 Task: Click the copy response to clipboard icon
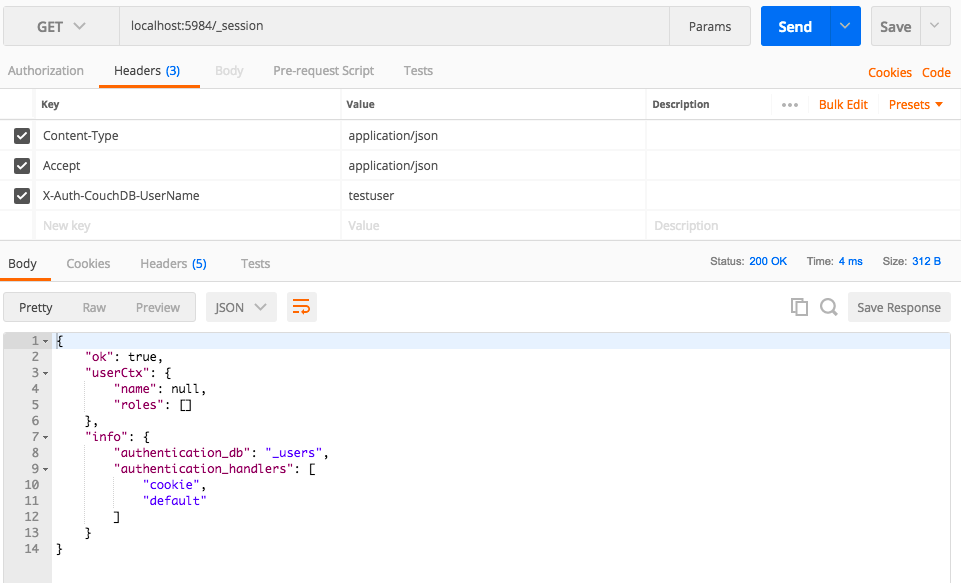point(799,307)
